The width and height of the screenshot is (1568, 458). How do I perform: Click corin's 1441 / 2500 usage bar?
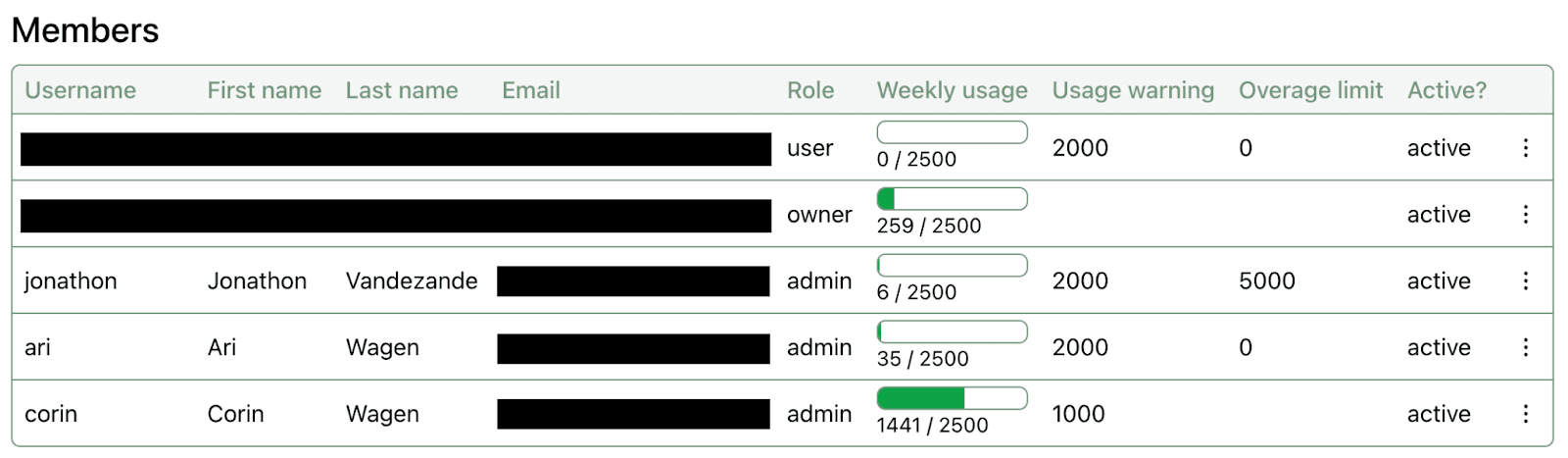click(x=952, y=398)
